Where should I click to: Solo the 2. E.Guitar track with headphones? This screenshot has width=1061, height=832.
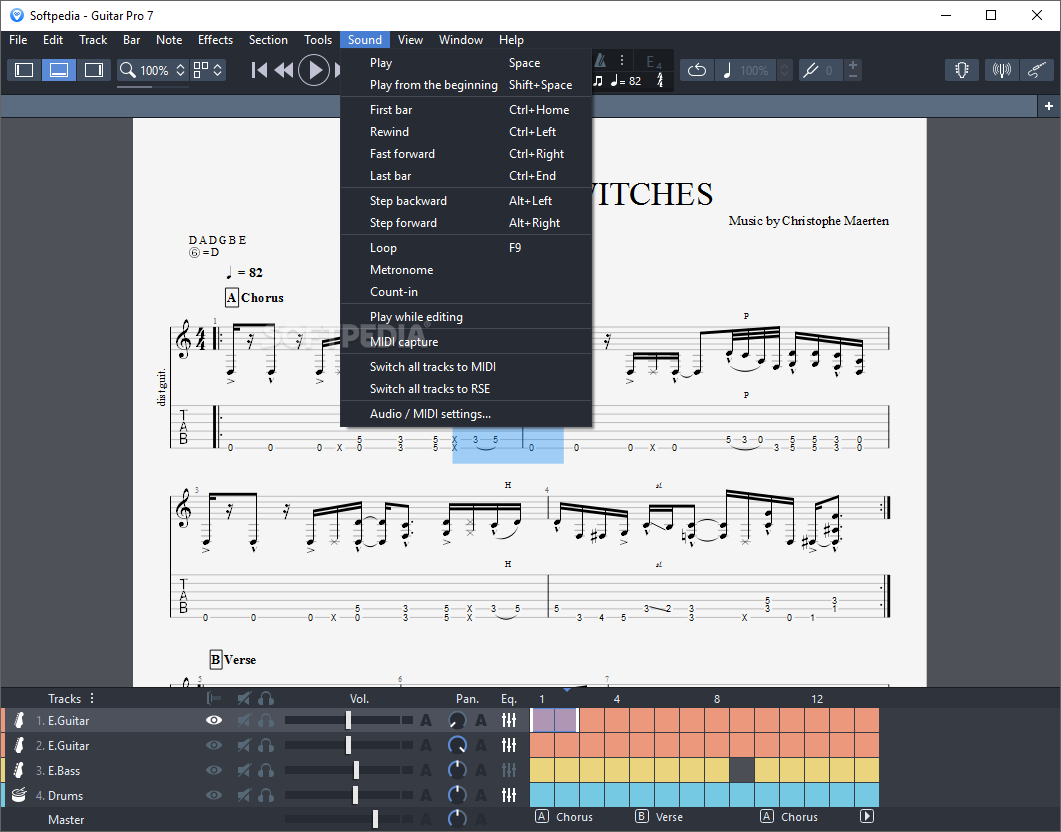(266, 745)
